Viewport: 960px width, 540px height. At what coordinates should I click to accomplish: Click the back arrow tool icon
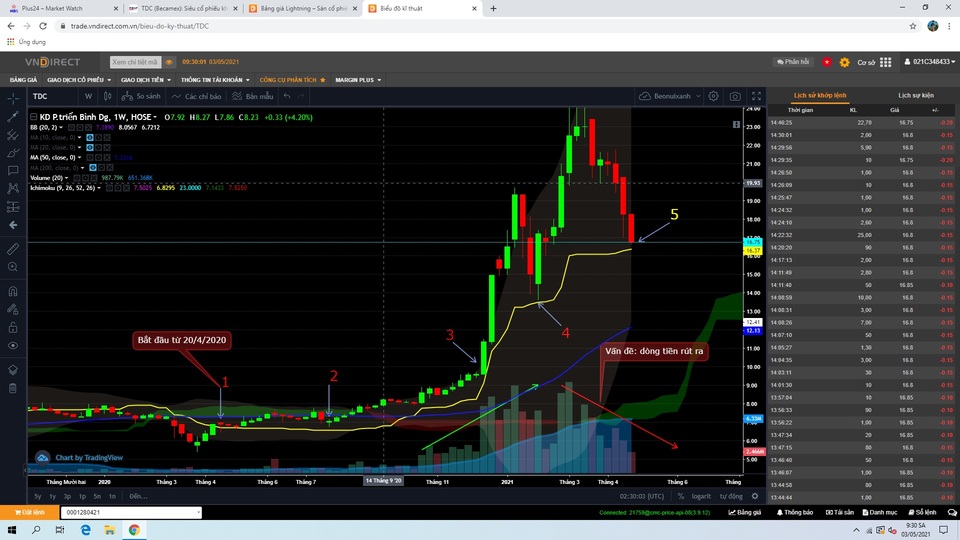(13, 225)
